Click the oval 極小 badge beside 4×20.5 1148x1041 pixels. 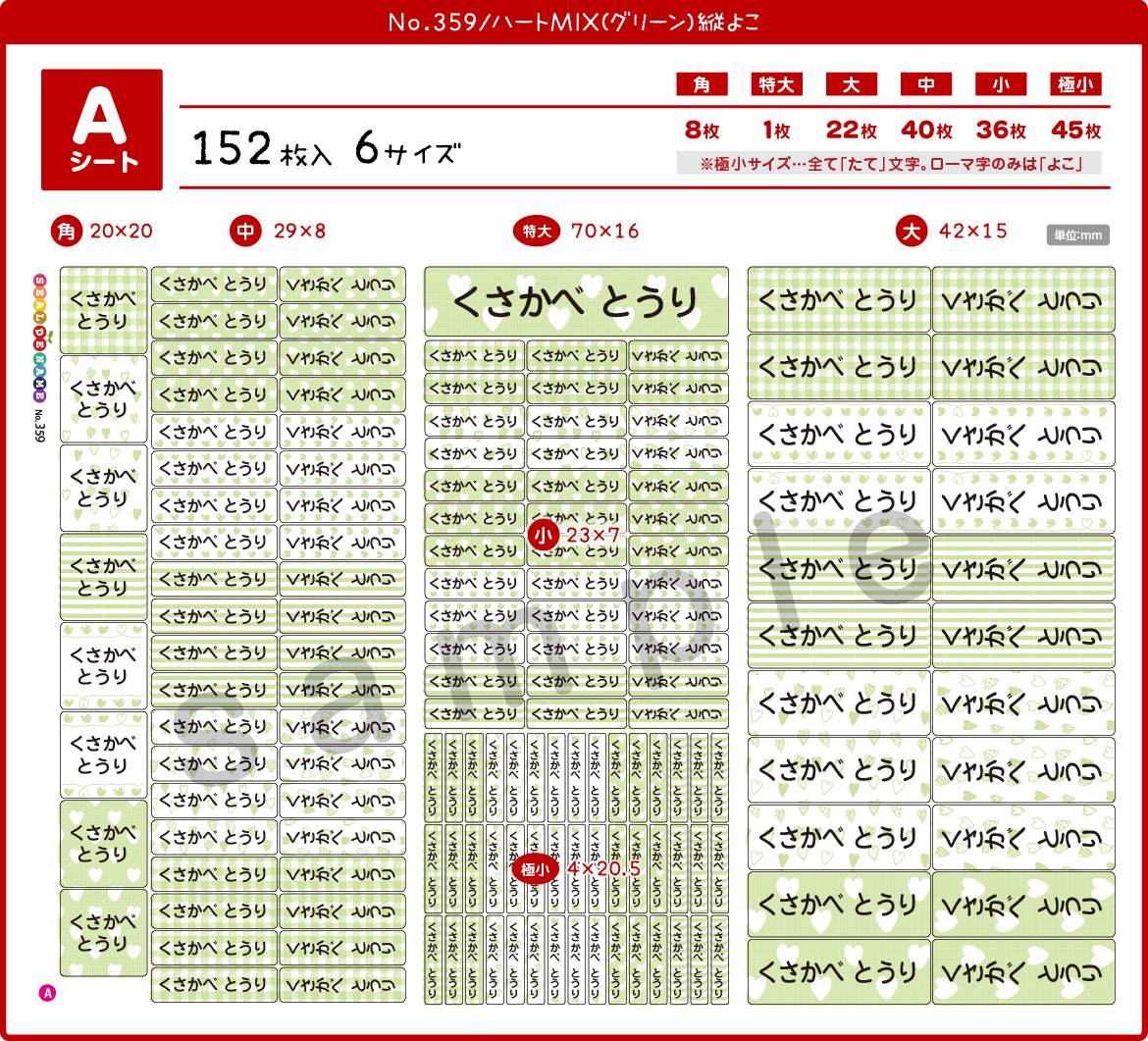[535, 869]
